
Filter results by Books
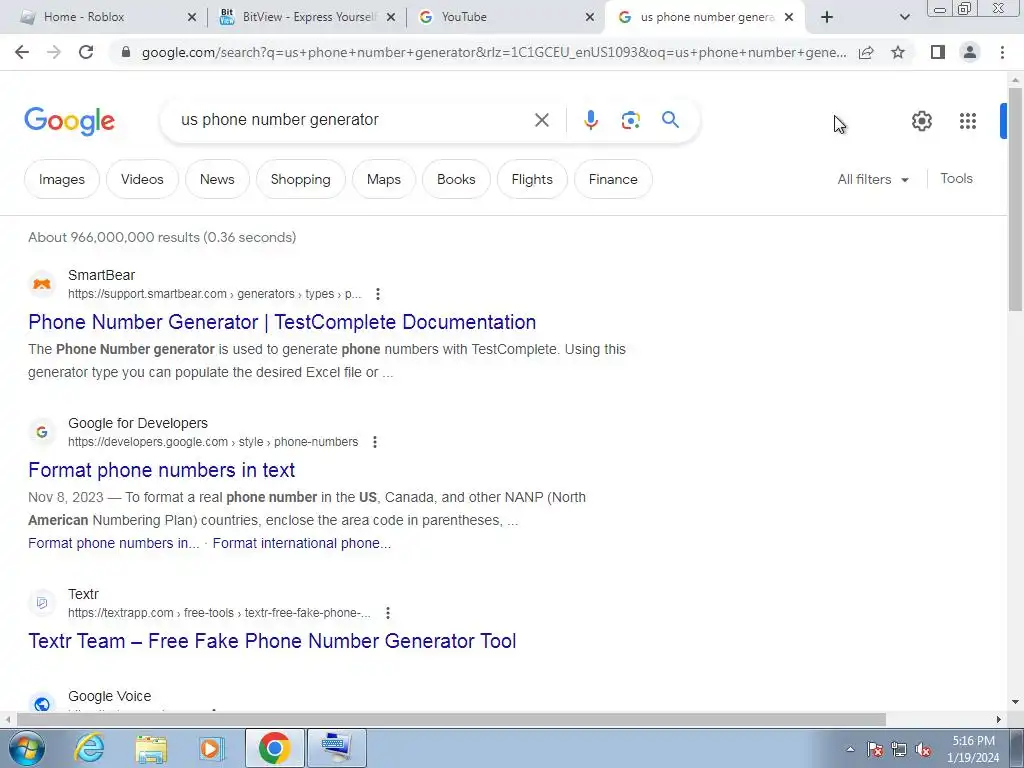tap(456, 179)
